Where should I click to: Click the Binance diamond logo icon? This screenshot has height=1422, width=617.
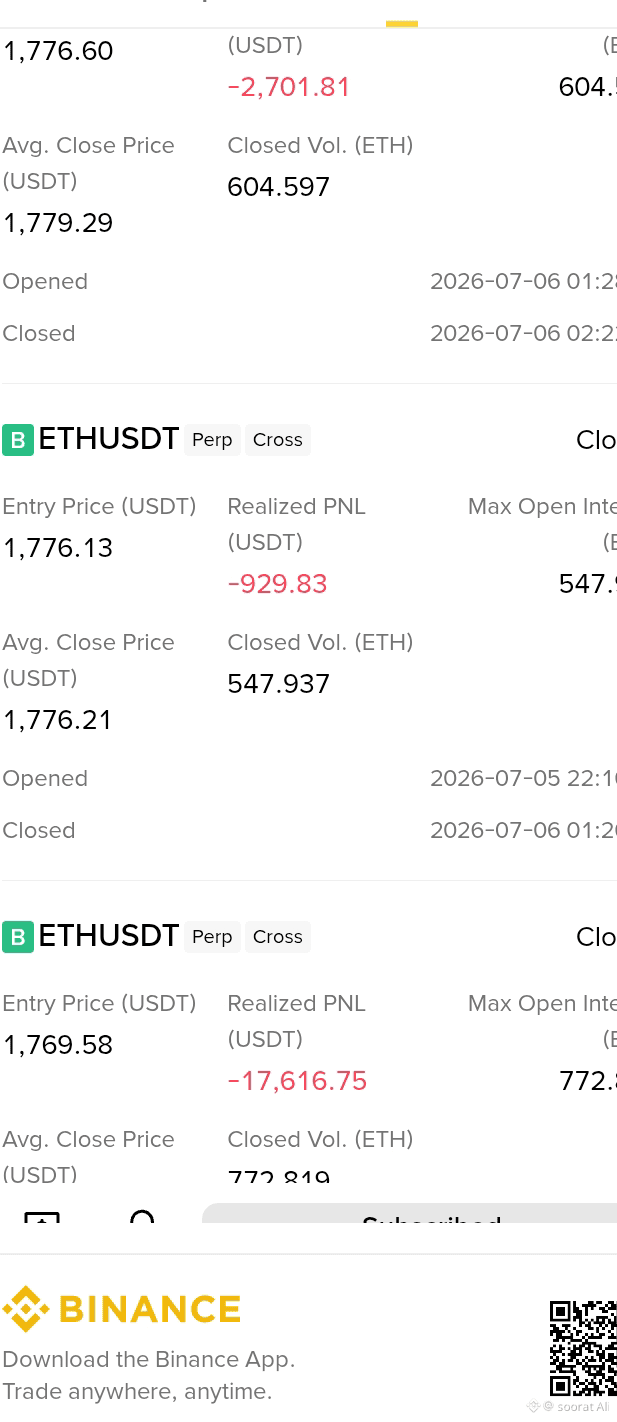(26, 1309)
